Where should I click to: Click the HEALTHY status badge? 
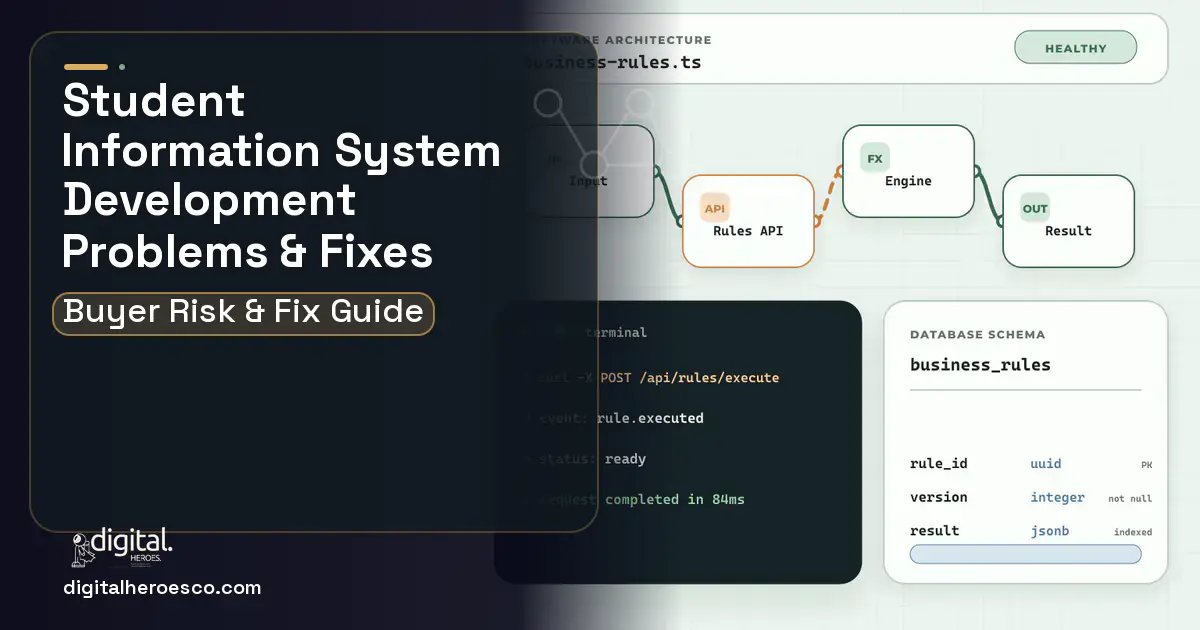(x=1075, y=48)
